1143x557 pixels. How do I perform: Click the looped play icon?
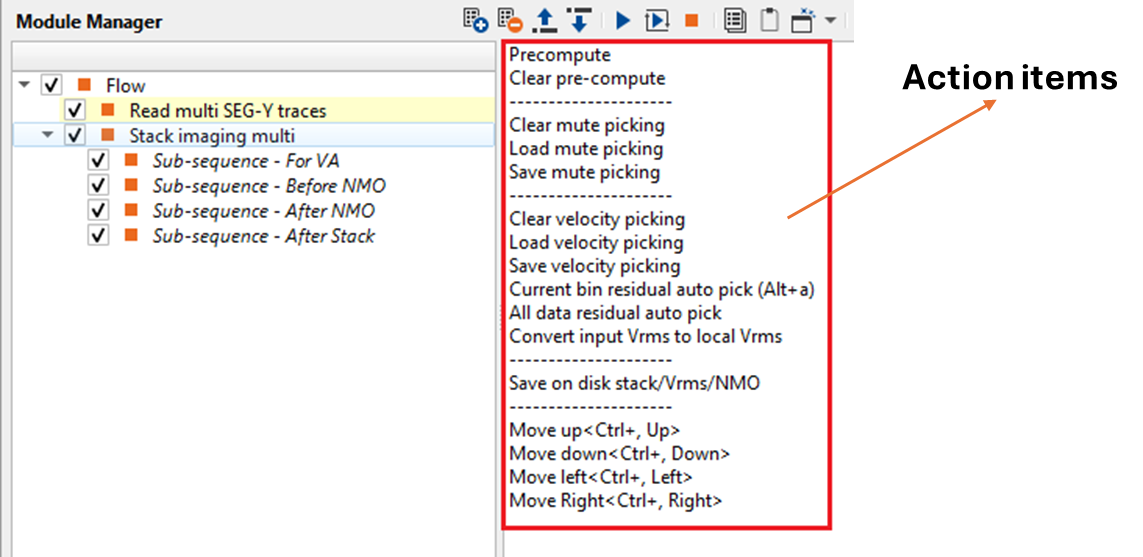pyautogui.click(x=657, y=20)
